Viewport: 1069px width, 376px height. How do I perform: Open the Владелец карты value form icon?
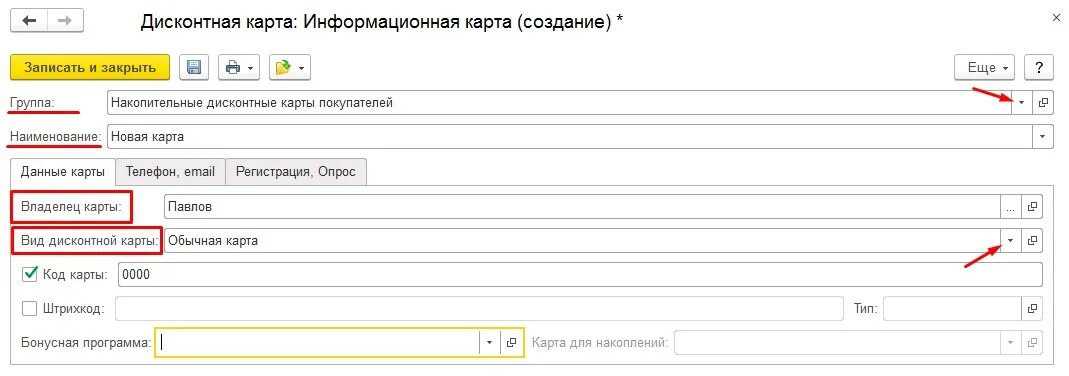click(x=1032, y=206)
